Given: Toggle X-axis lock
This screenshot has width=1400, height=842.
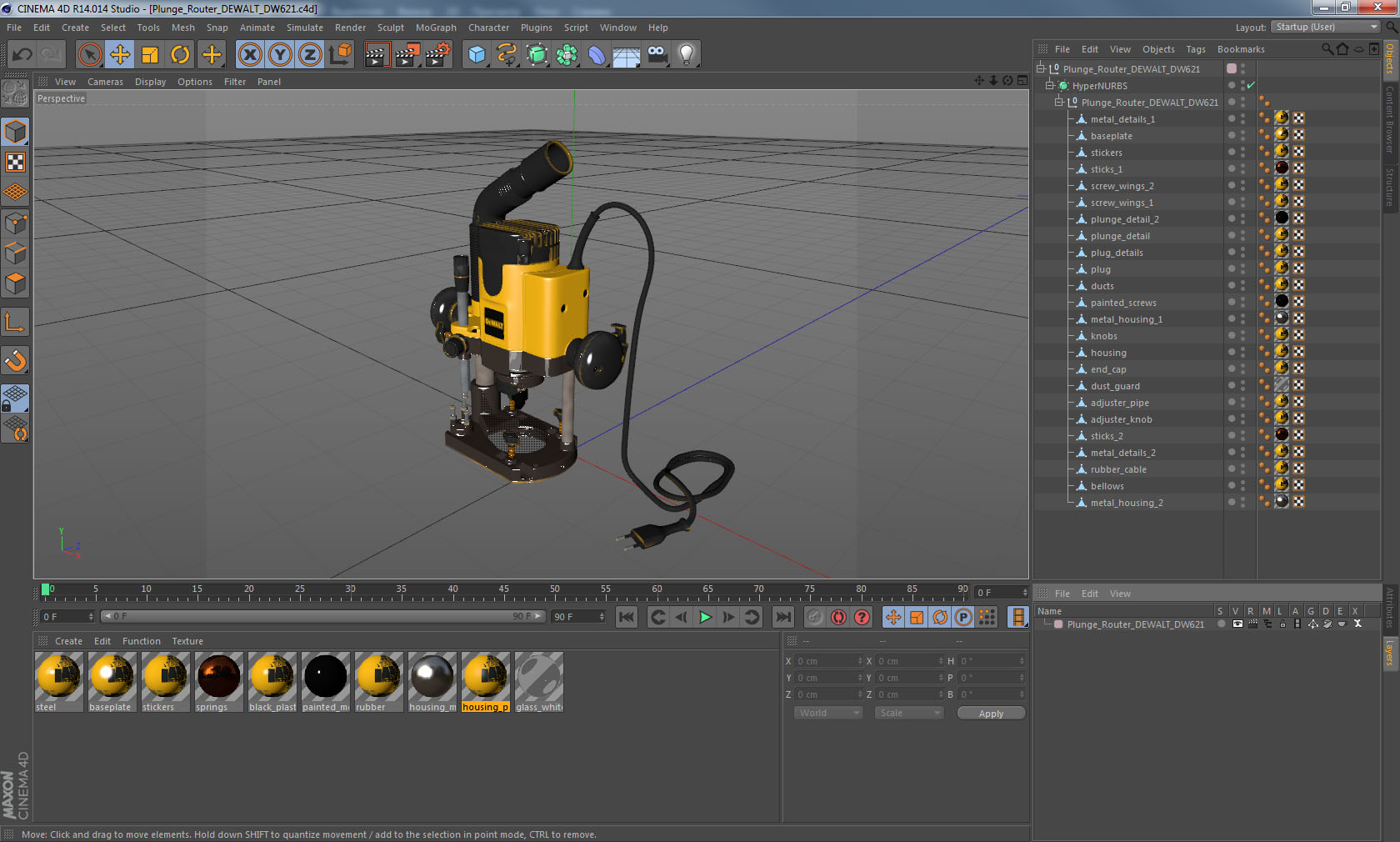Looking at the screenshot, I should click(249, 55).
